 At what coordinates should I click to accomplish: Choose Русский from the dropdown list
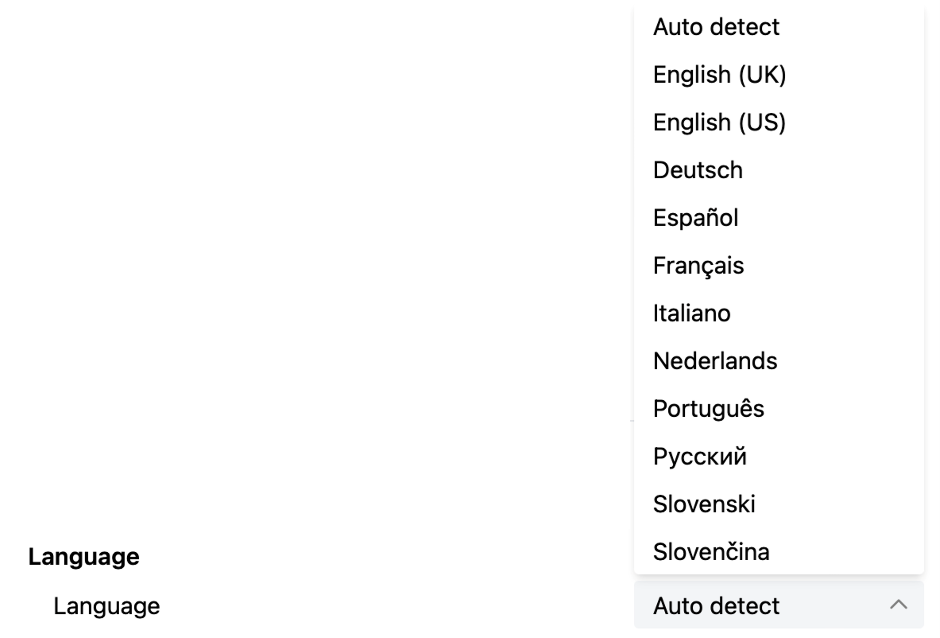click(779, 456)
